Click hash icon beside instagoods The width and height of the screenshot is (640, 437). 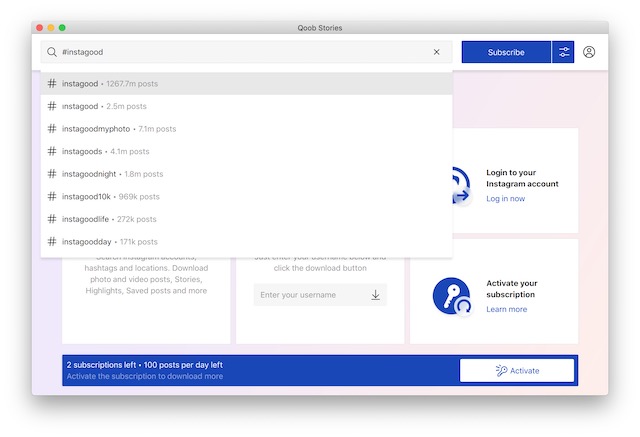coord(52,151)
